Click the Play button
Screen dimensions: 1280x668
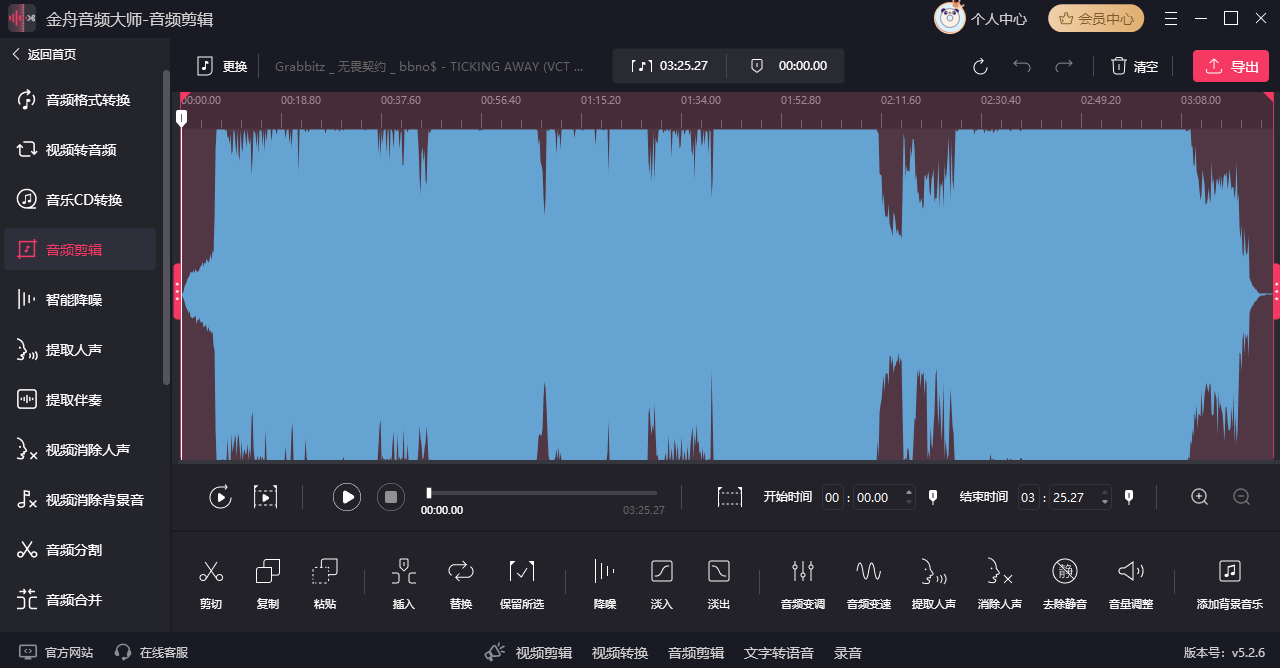click(x=347, y=497)
